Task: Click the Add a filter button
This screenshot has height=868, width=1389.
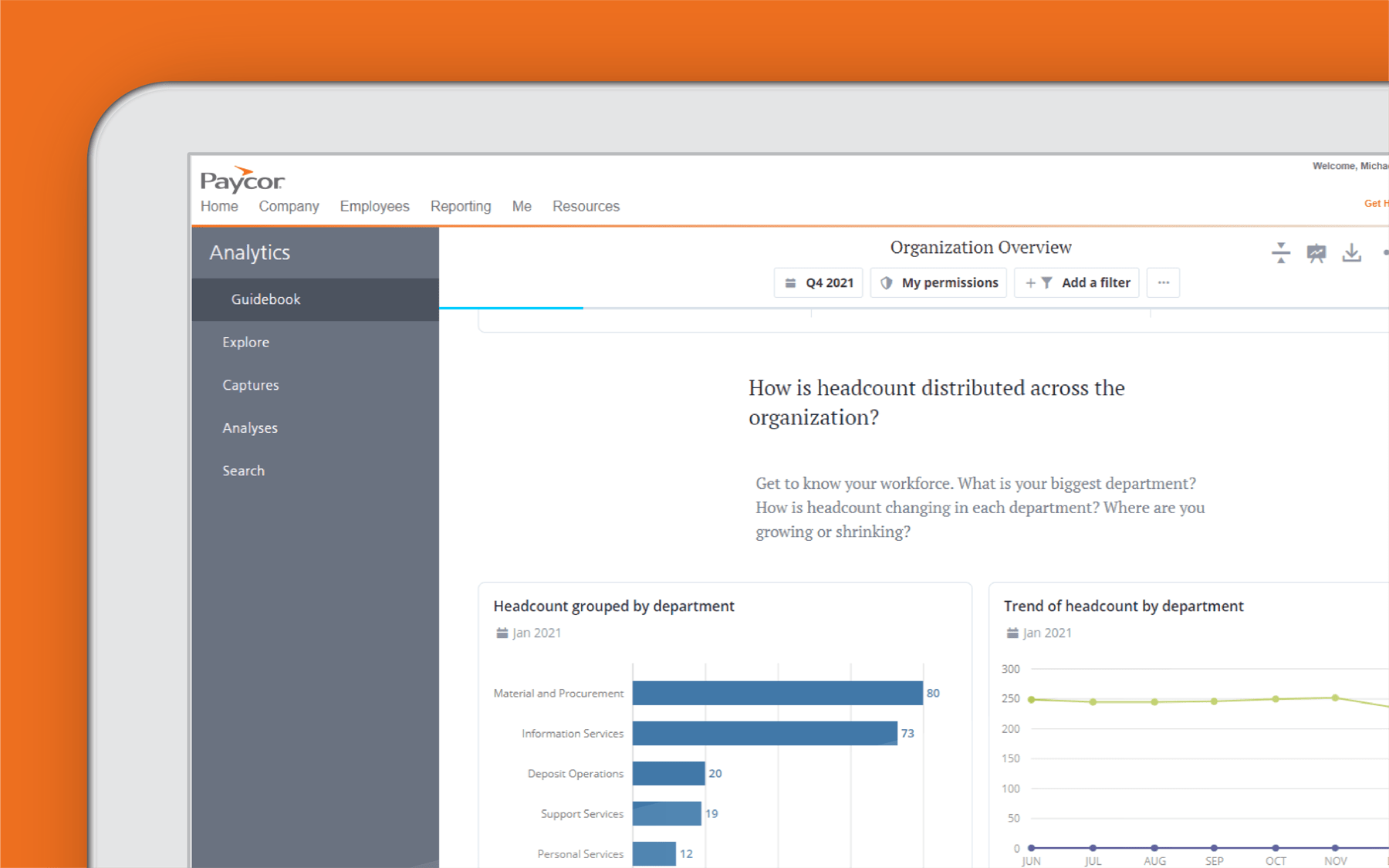Action: pyautogui.click(x=1076, y=282)
